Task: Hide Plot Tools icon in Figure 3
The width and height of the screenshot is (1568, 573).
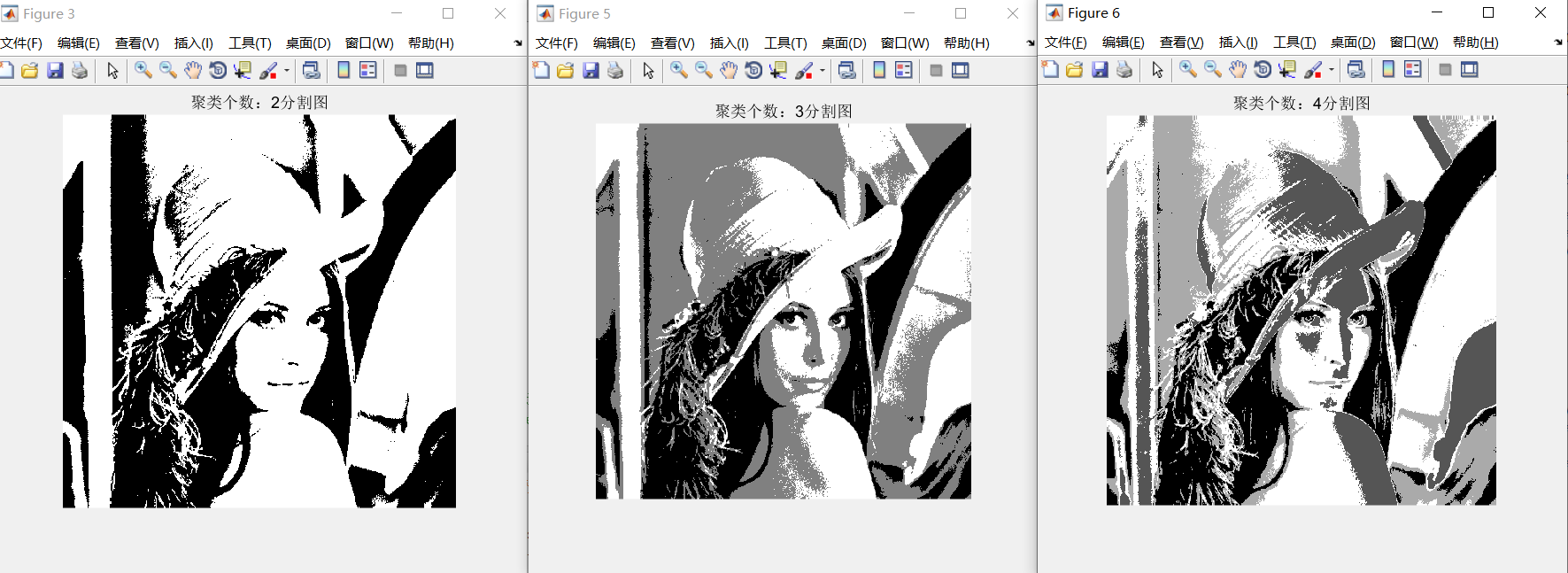Action: click(400, 70)
